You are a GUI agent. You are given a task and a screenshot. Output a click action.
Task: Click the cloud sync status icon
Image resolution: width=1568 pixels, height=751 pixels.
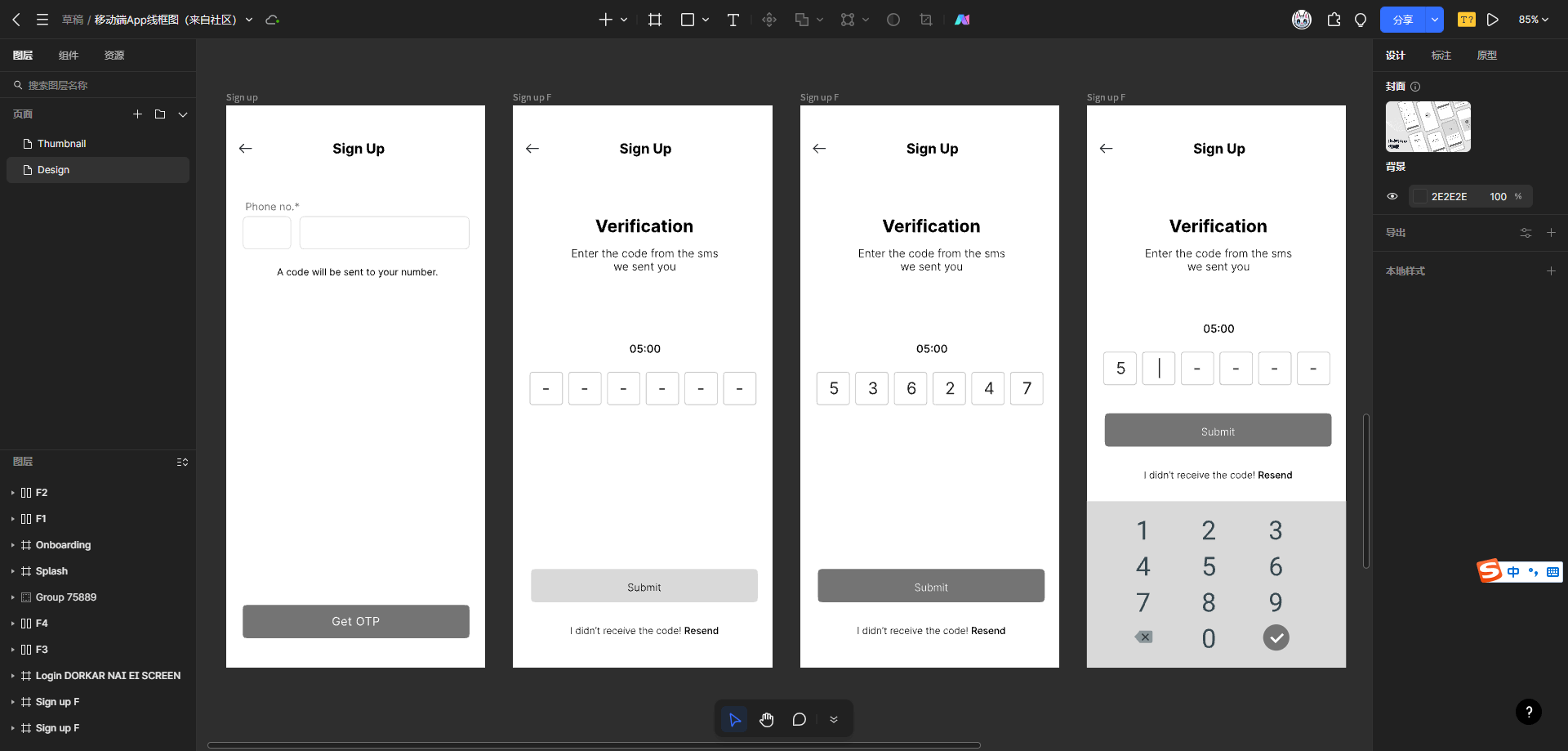coord(273,20)
